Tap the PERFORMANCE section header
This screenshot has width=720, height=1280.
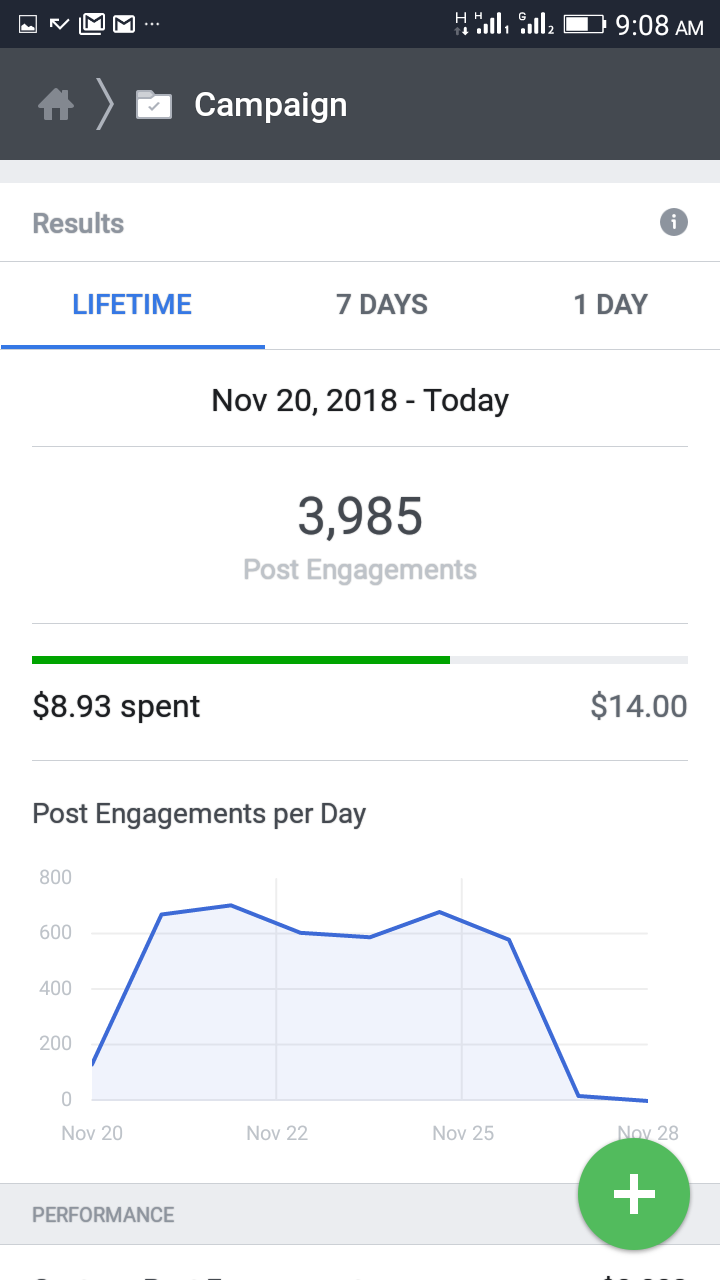103,1215
